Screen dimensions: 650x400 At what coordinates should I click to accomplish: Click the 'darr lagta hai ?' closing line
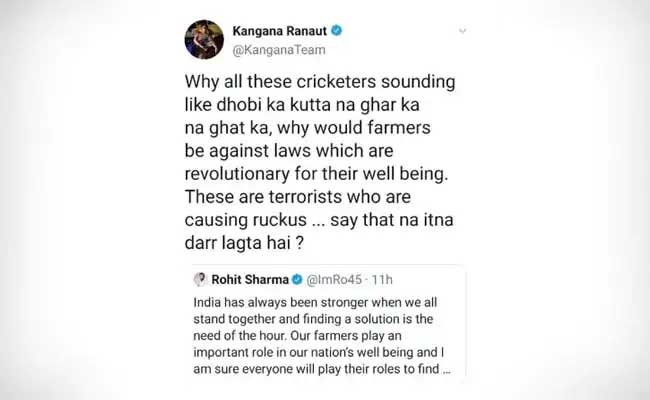pos(244,243)
